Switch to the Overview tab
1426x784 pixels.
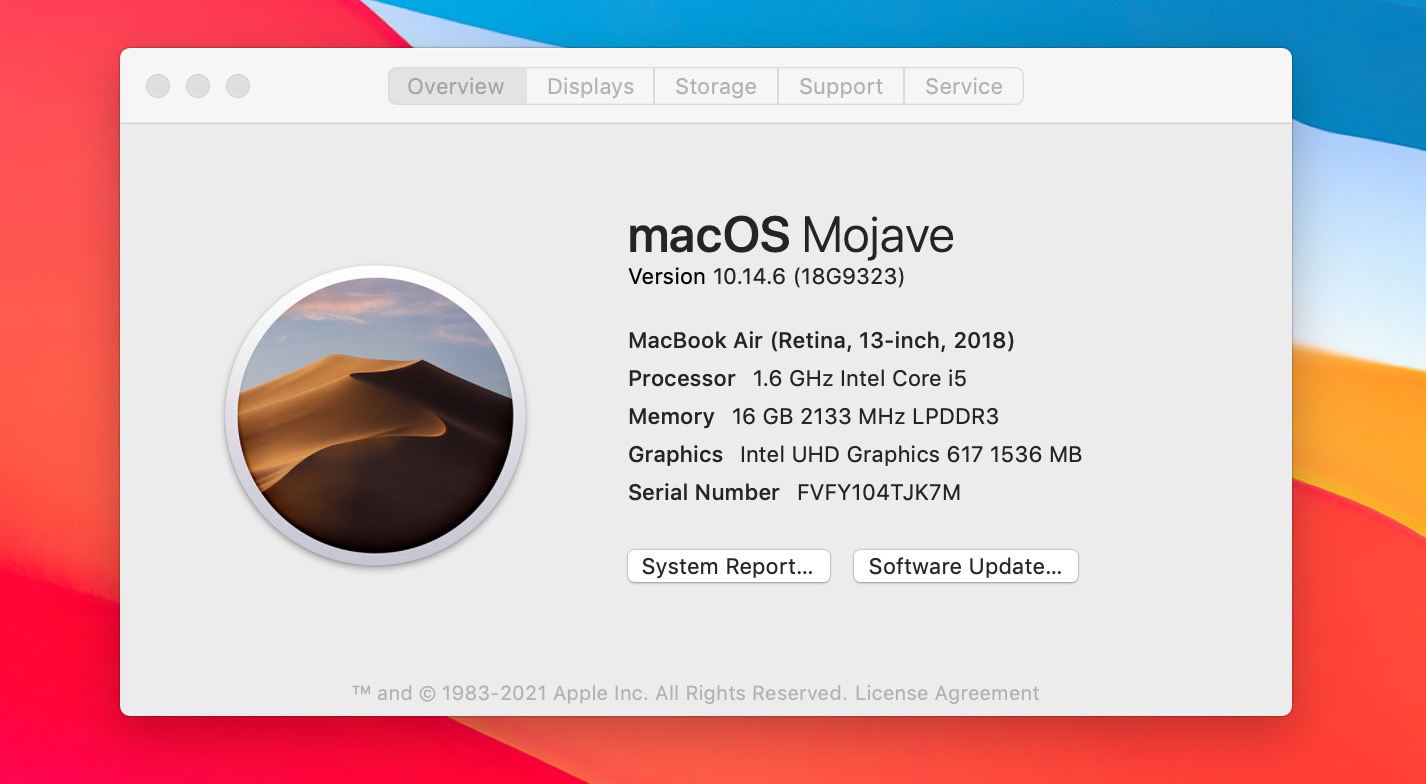point(457,86)
